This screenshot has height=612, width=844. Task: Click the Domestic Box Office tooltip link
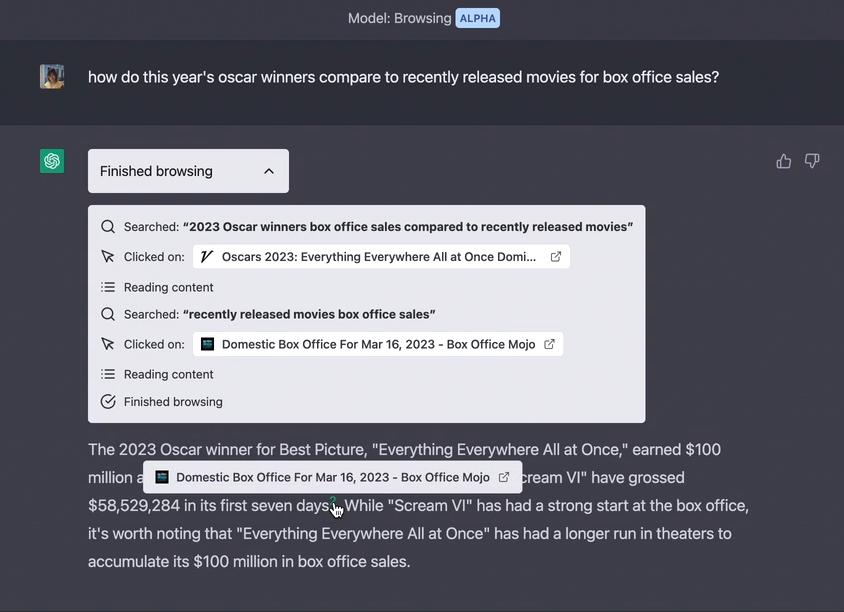[x=332, y=477]
